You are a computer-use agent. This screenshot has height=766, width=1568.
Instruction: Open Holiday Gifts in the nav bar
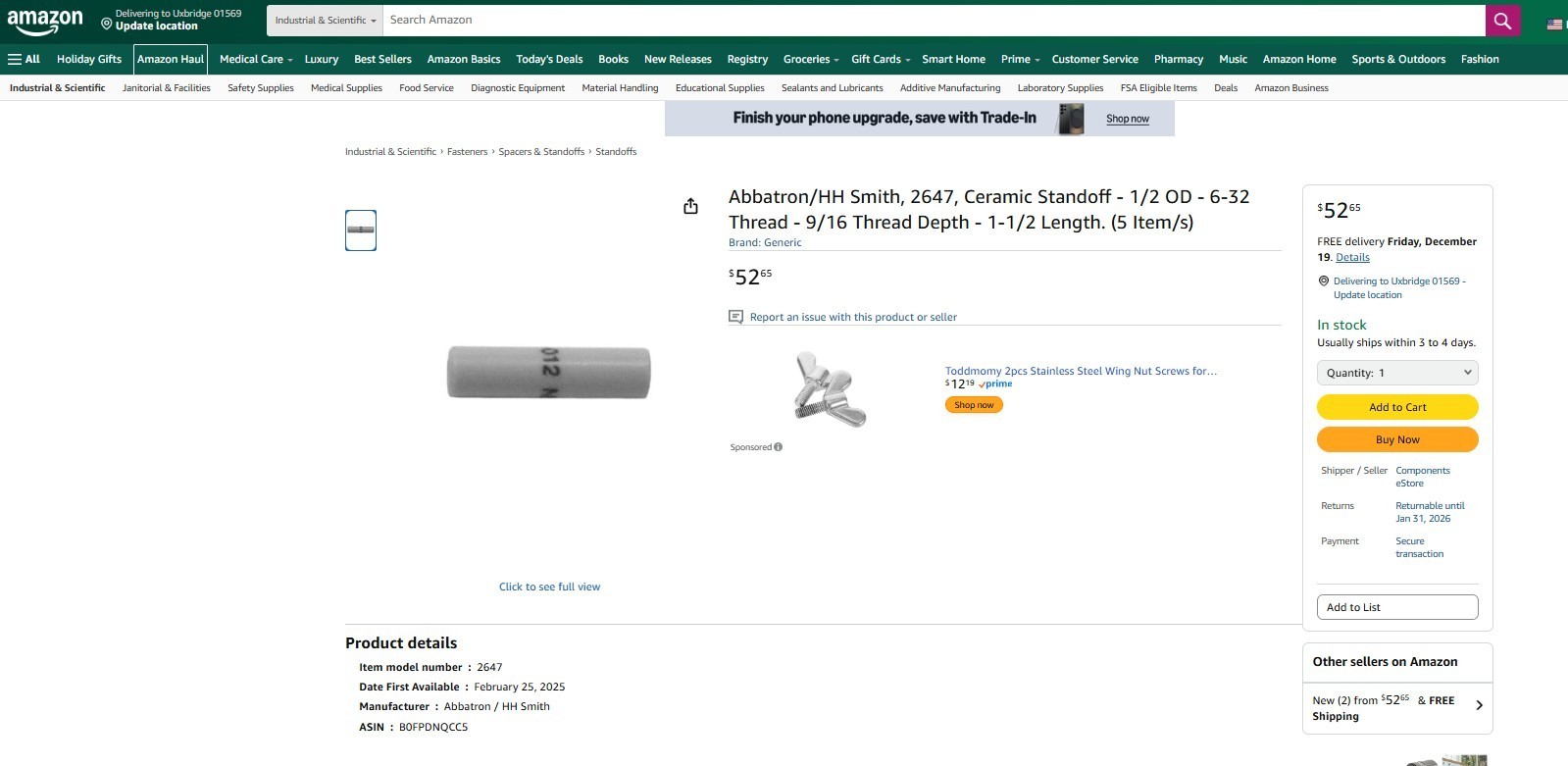pos(89,59)
